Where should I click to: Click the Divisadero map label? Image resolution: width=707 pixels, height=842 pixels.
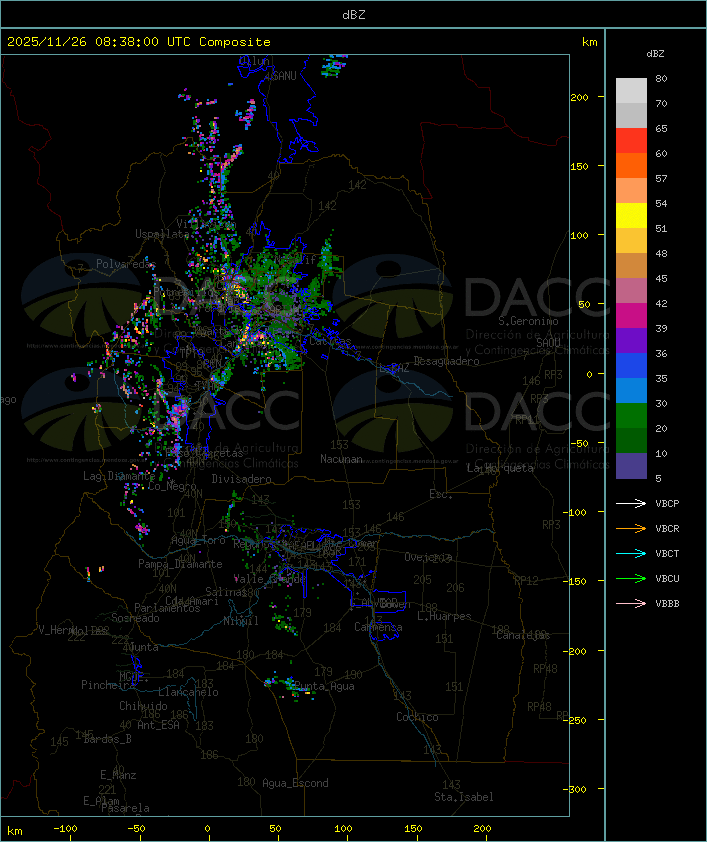pyautogui.click(x=242, y=478)
